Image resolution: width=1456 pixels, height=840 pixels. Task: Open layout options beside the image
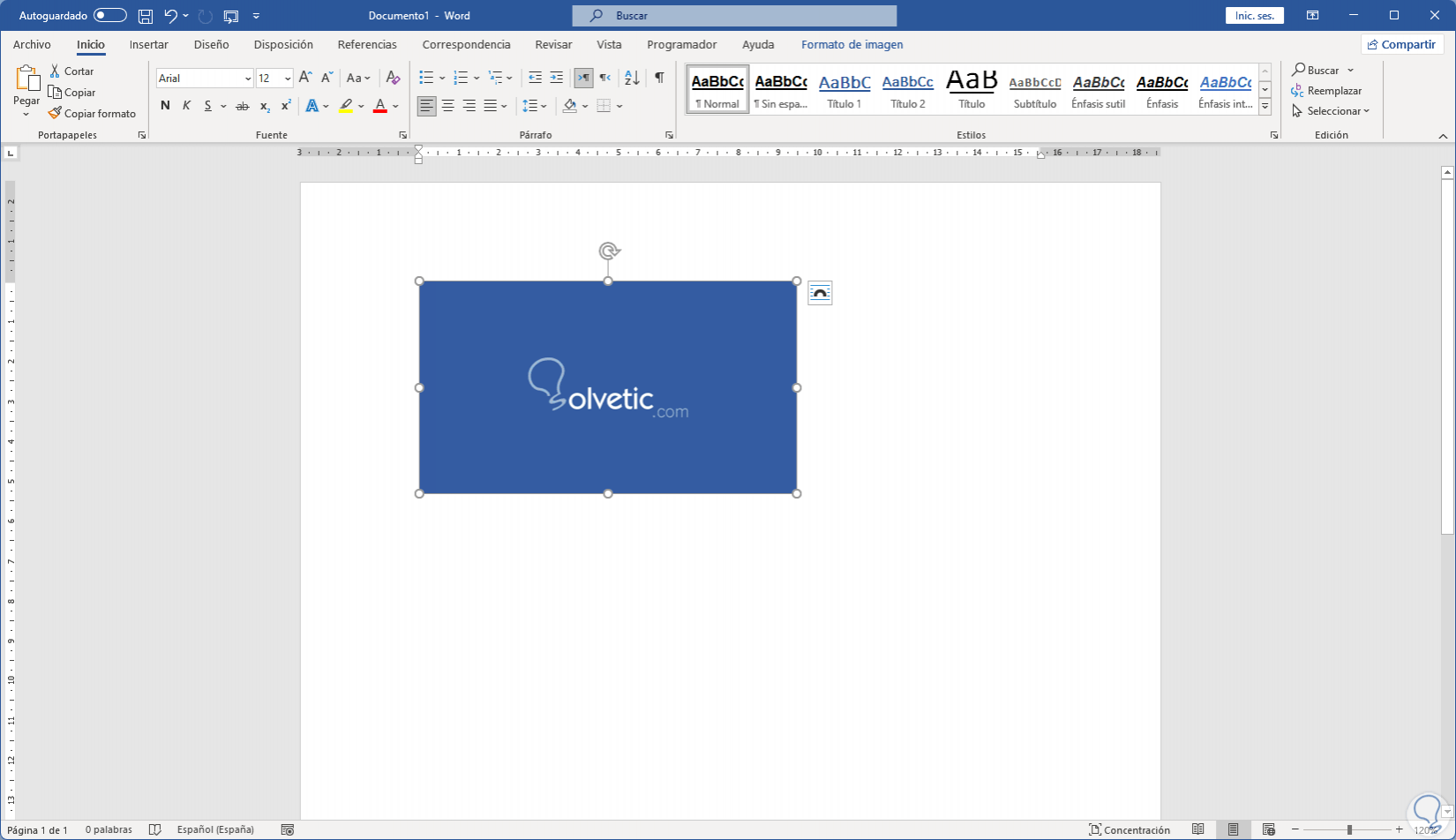point(820,293)
